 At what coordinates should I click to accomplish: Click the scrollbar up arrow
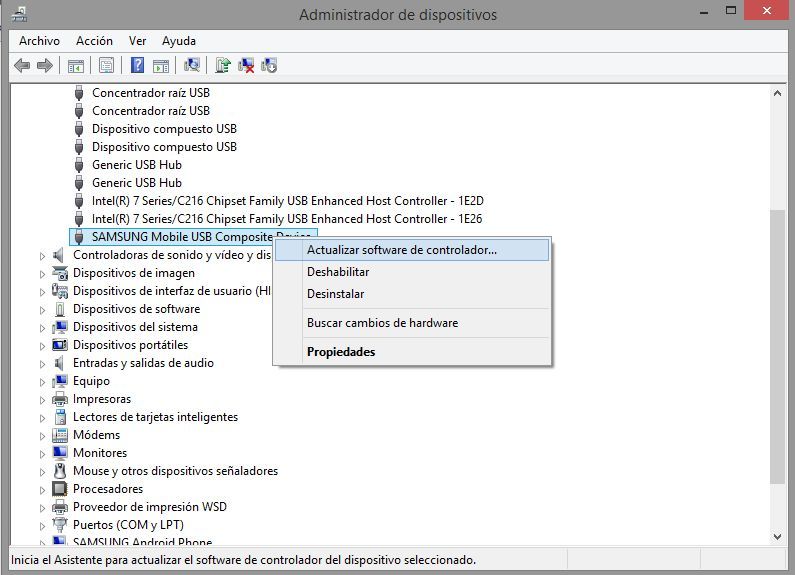point(777,93)
